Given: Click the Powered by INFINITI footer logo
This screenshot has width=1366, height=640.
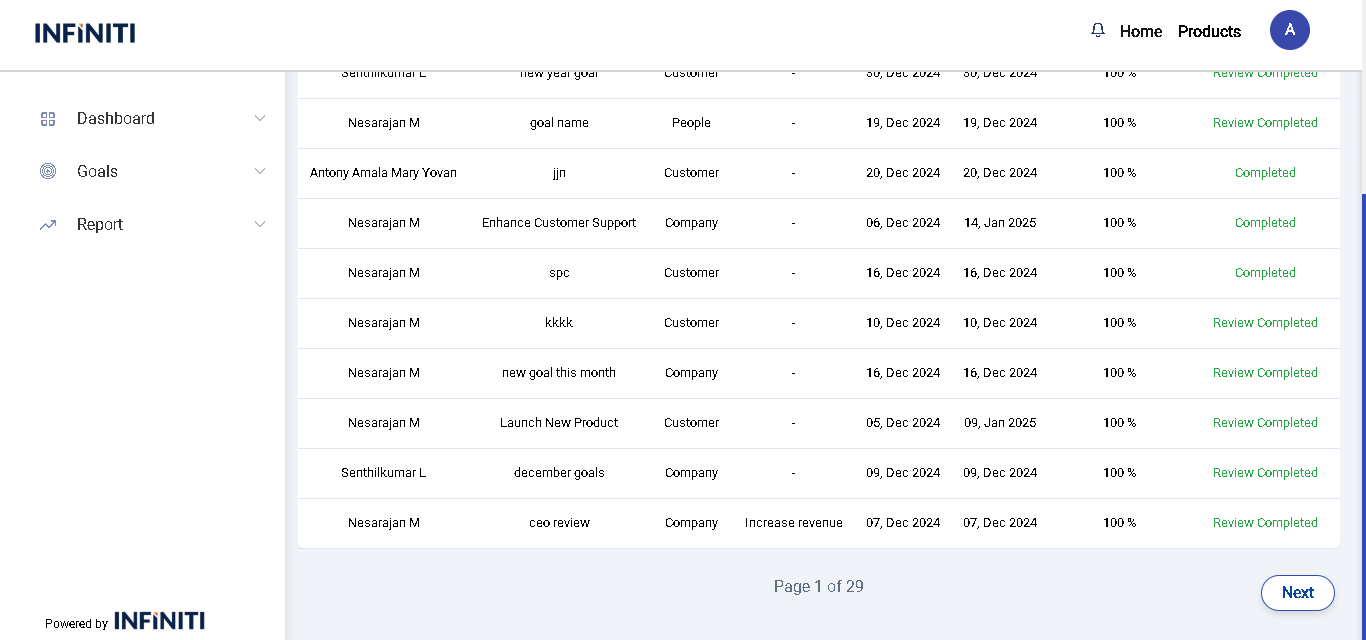Looking at the screenshot, I should pos(159,621).
